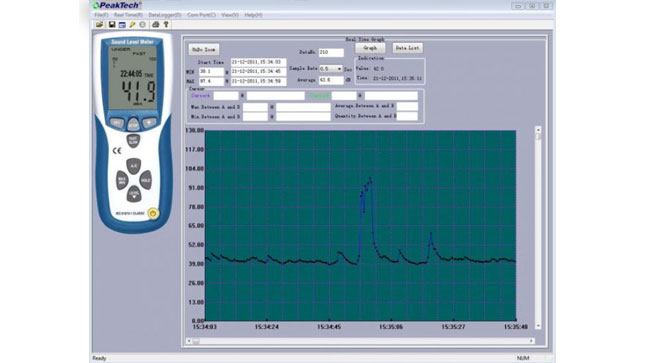
Task: Click the floppy disk Save toolbar icon
Action: coord(112,25)
